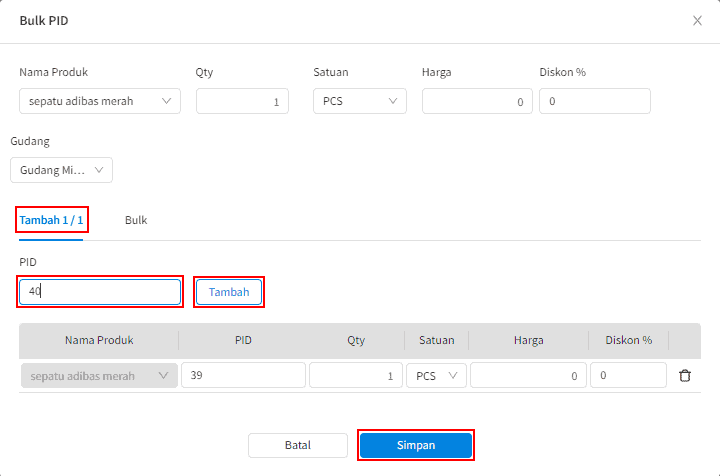
Task: Open the Nama Produk dropdown at top
Action: [100, 101]
